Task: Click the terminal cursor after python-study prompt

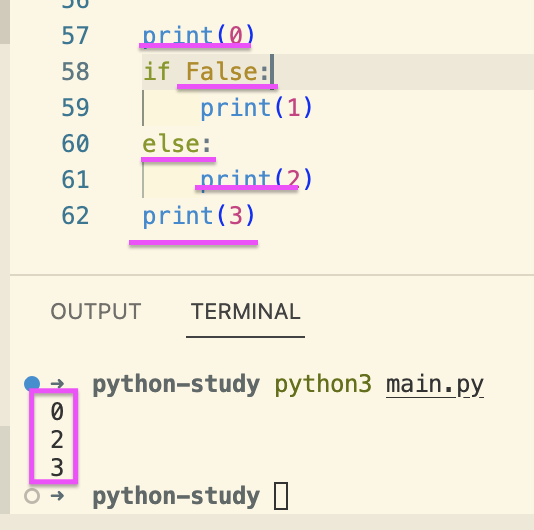Action: click(x=281, y=496)
